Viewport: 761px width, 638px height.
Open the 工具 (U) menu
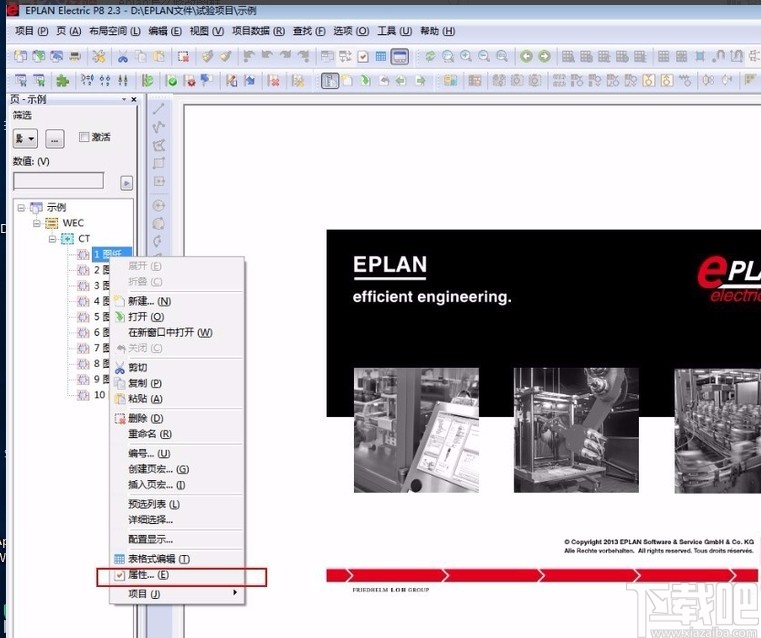pyautogui.click(x=395, y=31)
